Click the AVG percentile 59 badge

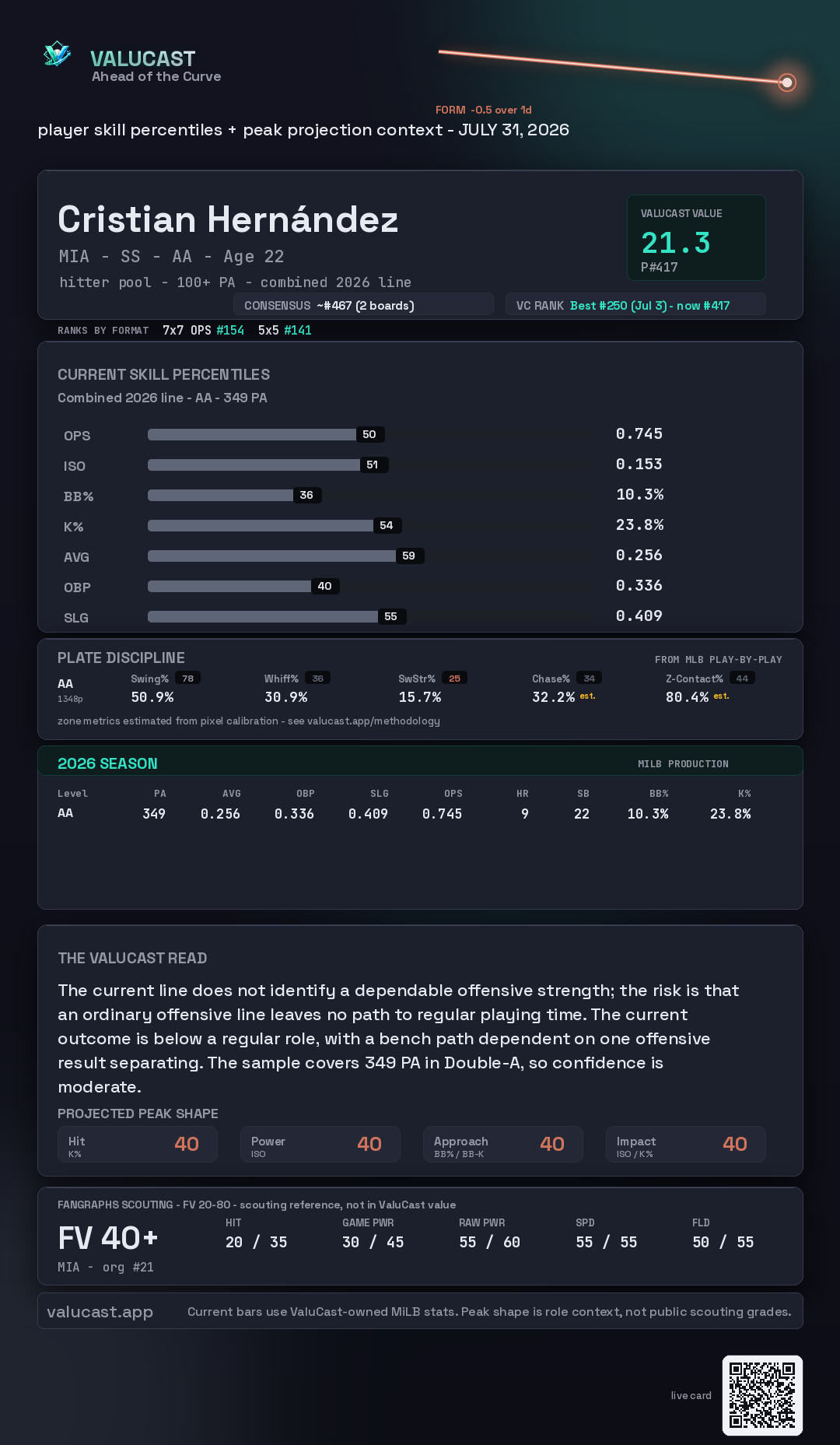pos(409,556)
